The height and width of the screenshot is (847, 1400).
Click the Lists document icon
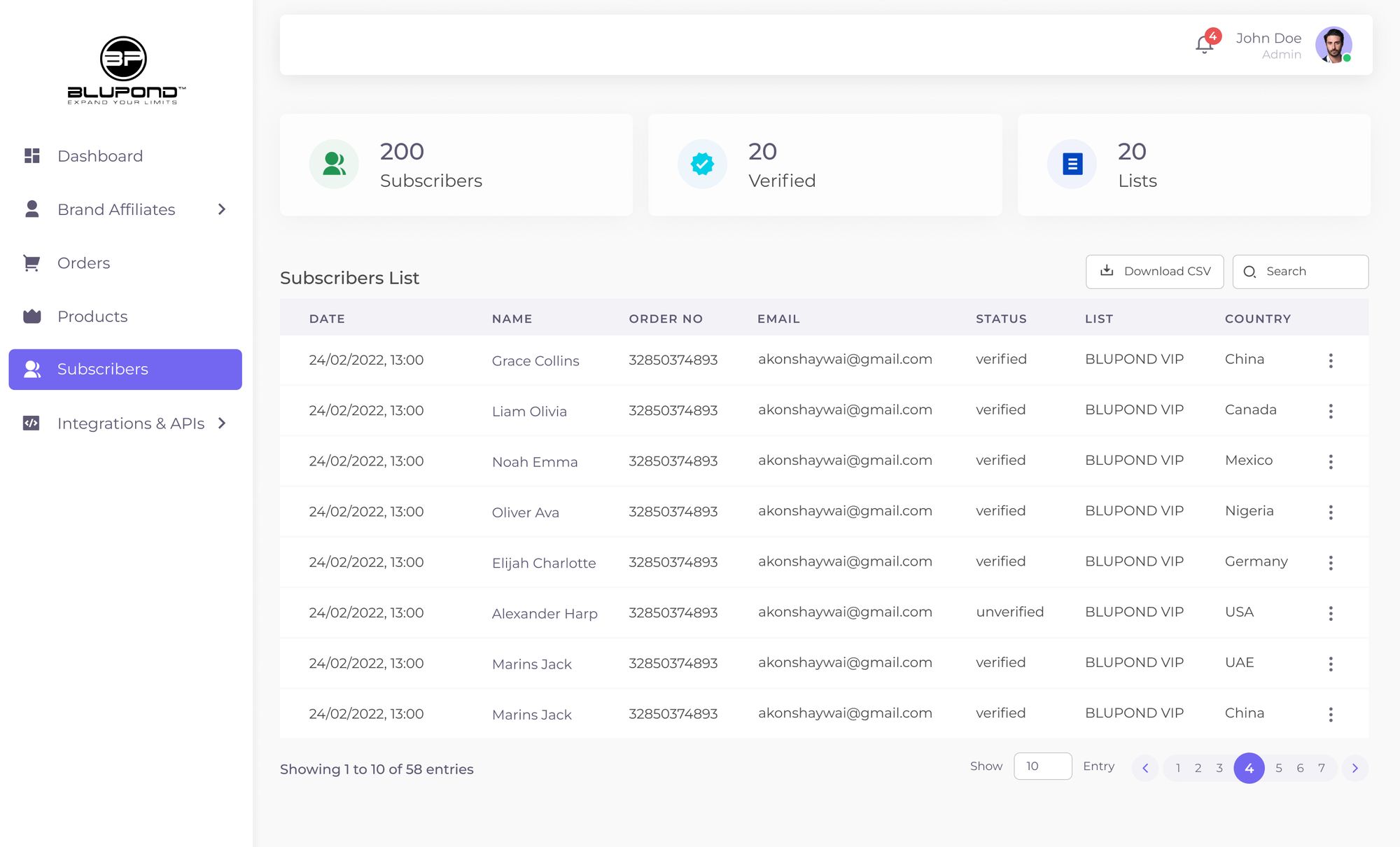click(x=1072, y=164)
